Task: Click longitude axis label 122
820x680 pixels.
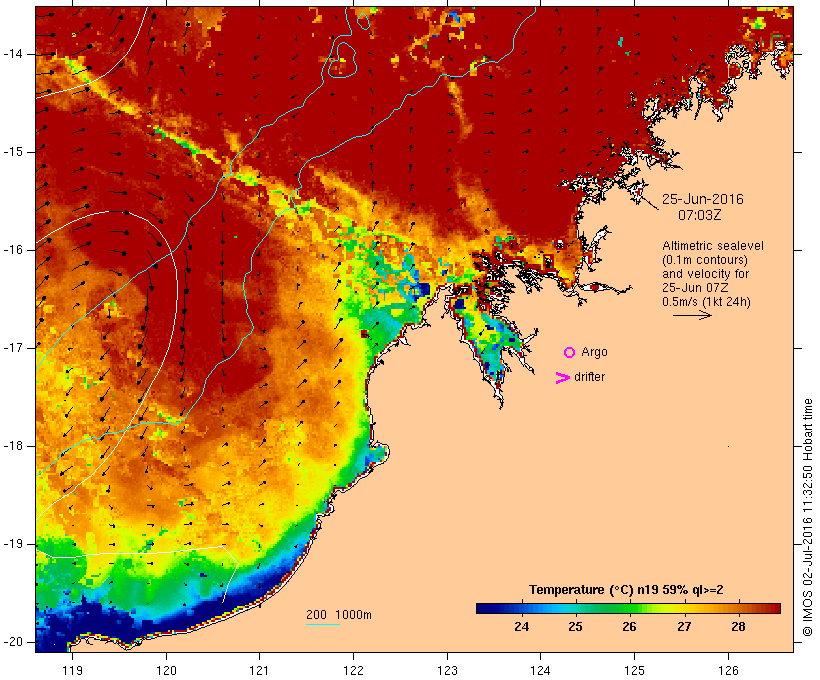Action: click(x=354, y=670)
